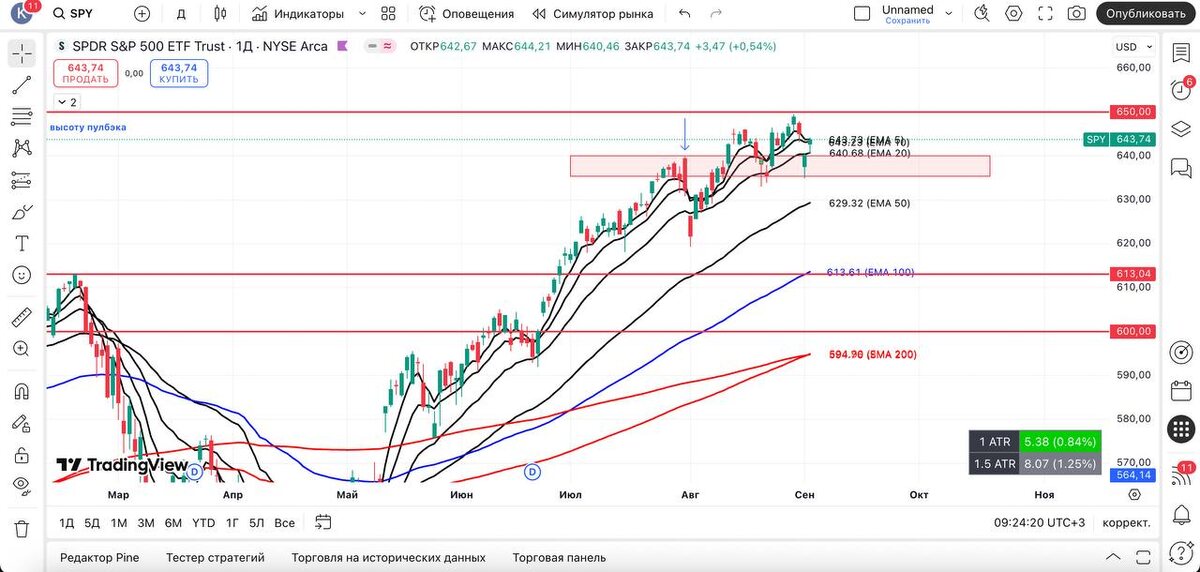Viewport: 1200px width, 572px height.
Task: Start Симулятор рынка replay mode
Action: pos(593,14)
